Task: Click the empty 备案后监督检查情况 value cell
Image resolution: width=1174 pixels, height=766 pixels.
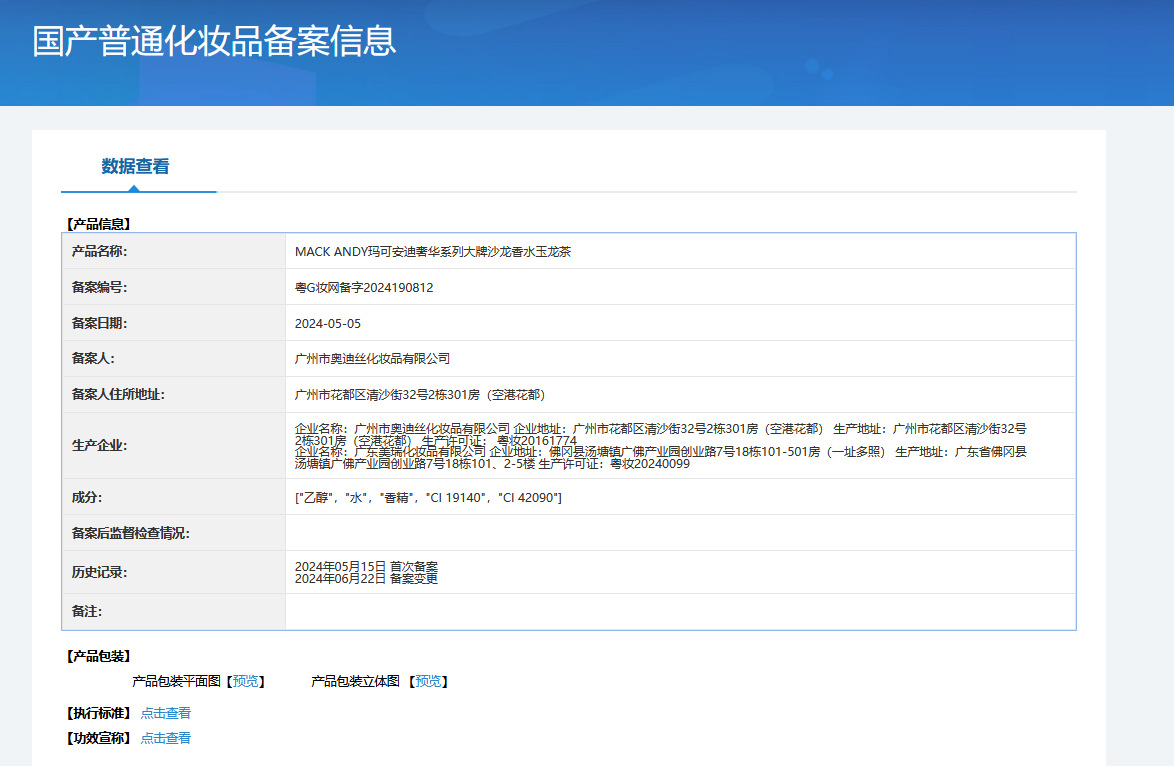Action: click(x=680, y=533)
